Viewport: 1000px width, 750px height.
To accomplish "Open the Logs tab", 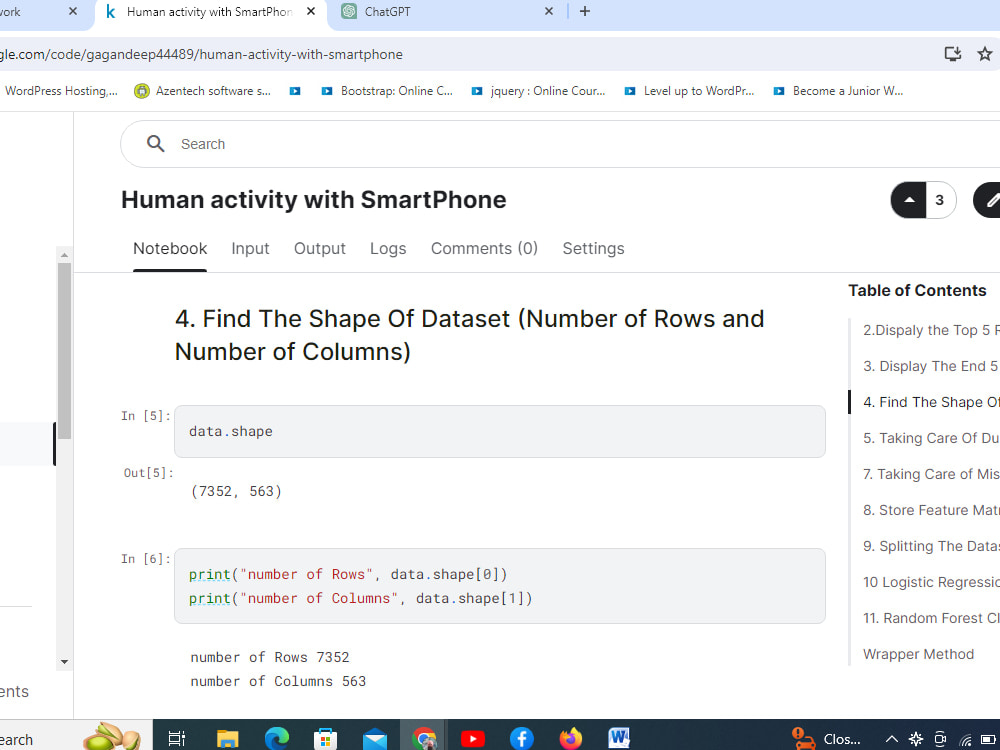I will point(388,249).
